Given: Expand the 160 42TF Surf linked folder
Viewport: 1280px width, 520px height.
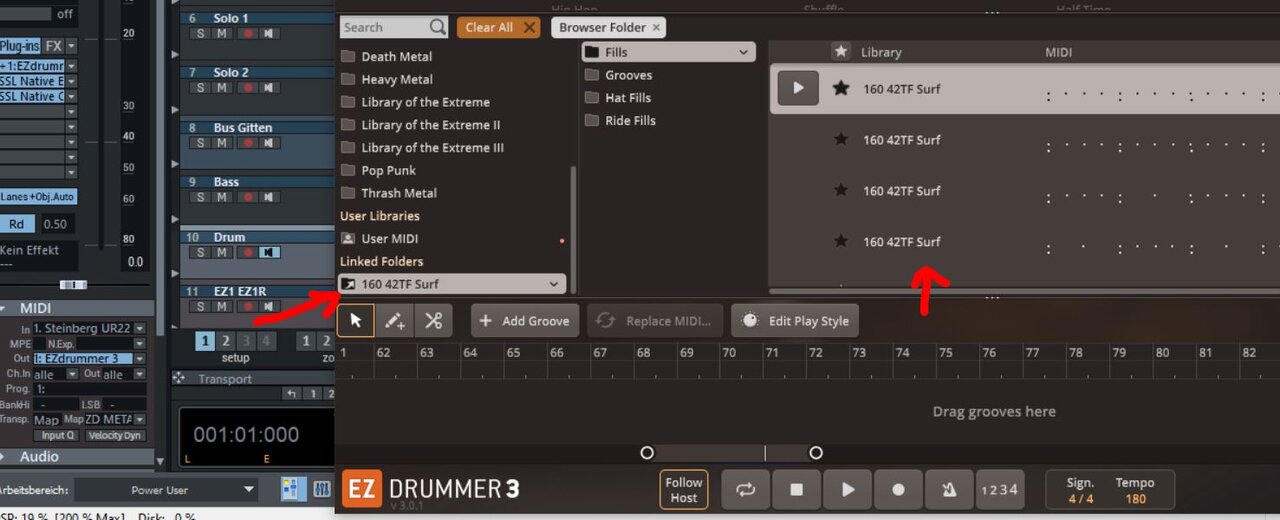Looking at the screenshot, I should click(x=554, y=284).
